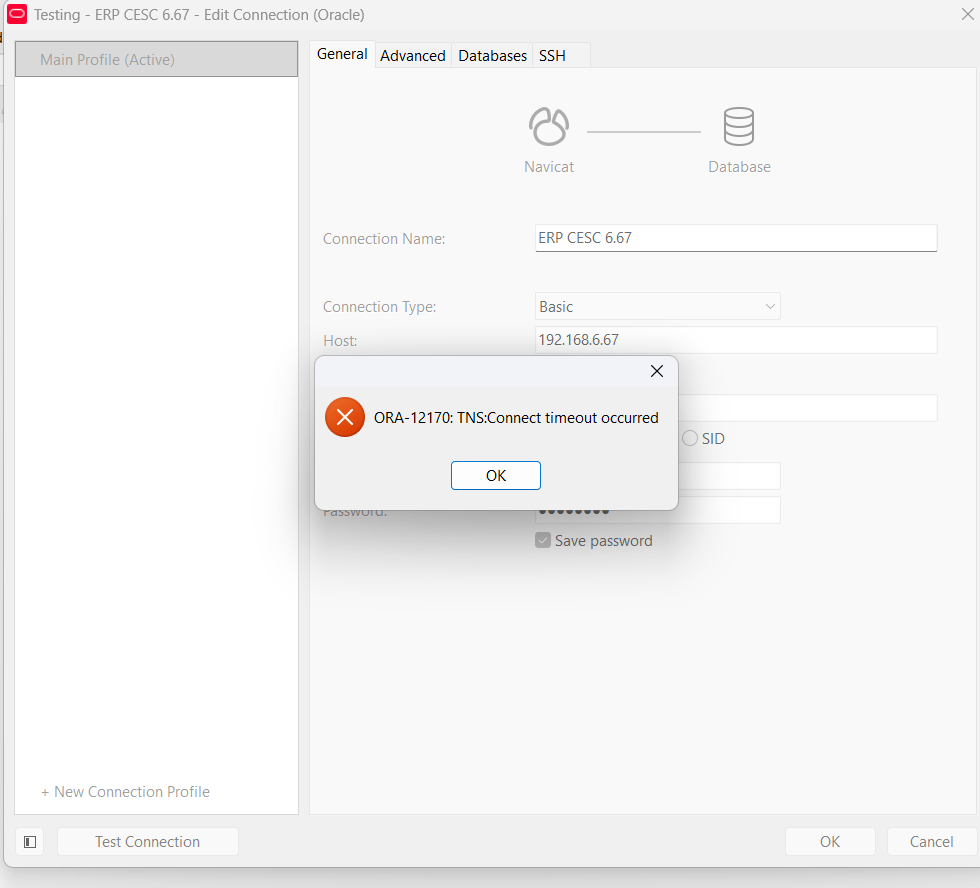Click + New Connection Profile
This screenshot has width=980, height=888.
(126, 792)
